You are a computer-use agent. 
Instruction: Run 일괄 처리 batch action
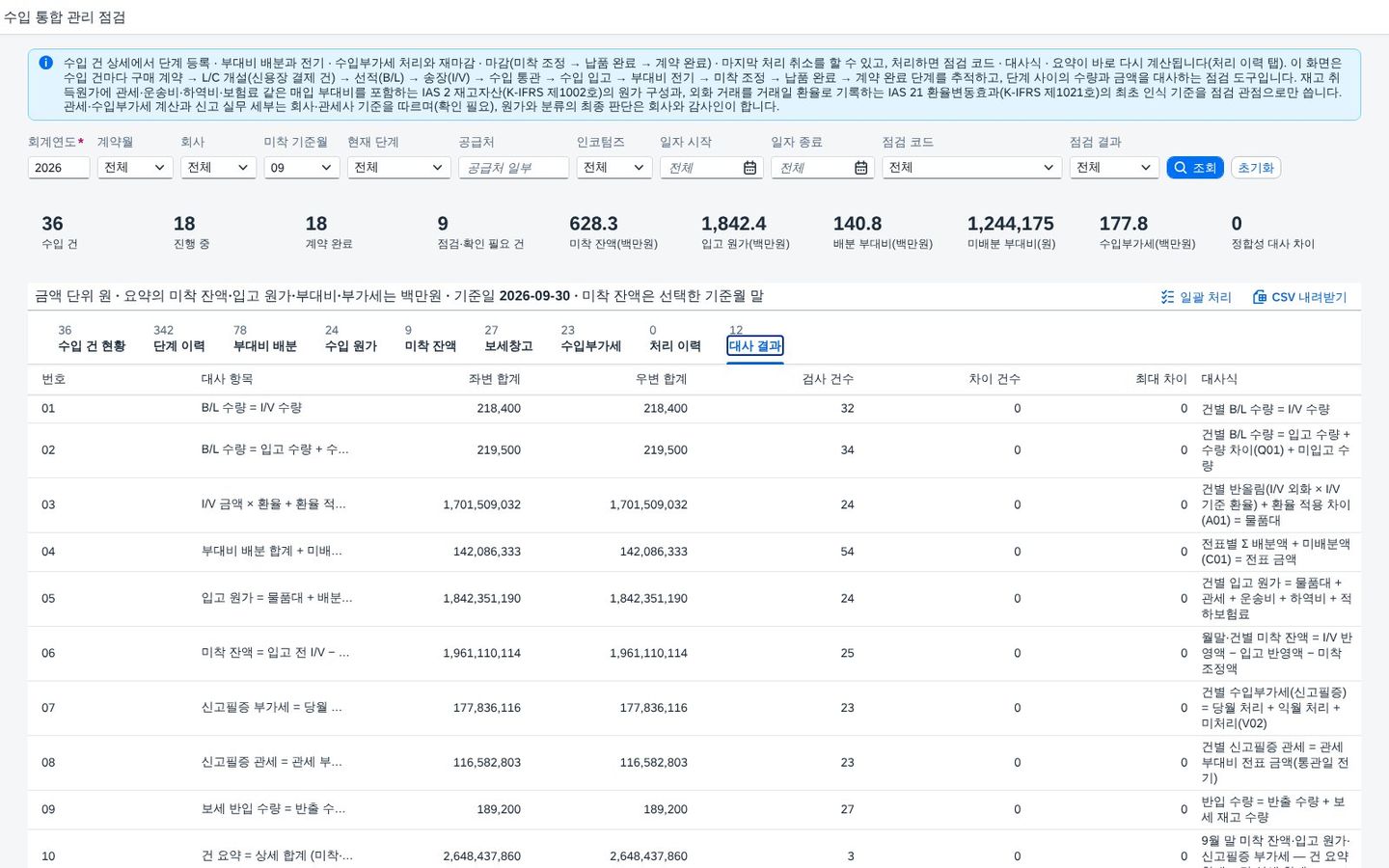coord(1196,297)
